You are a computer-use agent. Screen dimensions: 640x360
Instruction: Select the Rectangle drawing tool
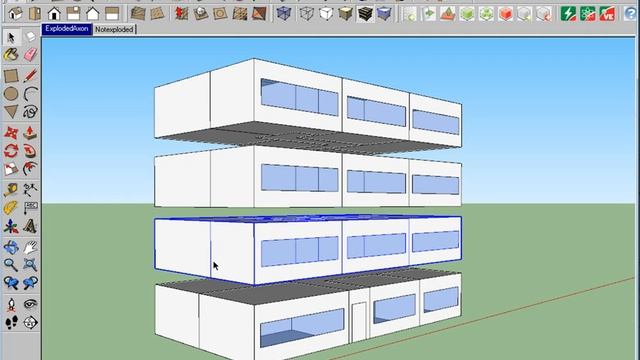pyautogui.click(x=11, y=76)
